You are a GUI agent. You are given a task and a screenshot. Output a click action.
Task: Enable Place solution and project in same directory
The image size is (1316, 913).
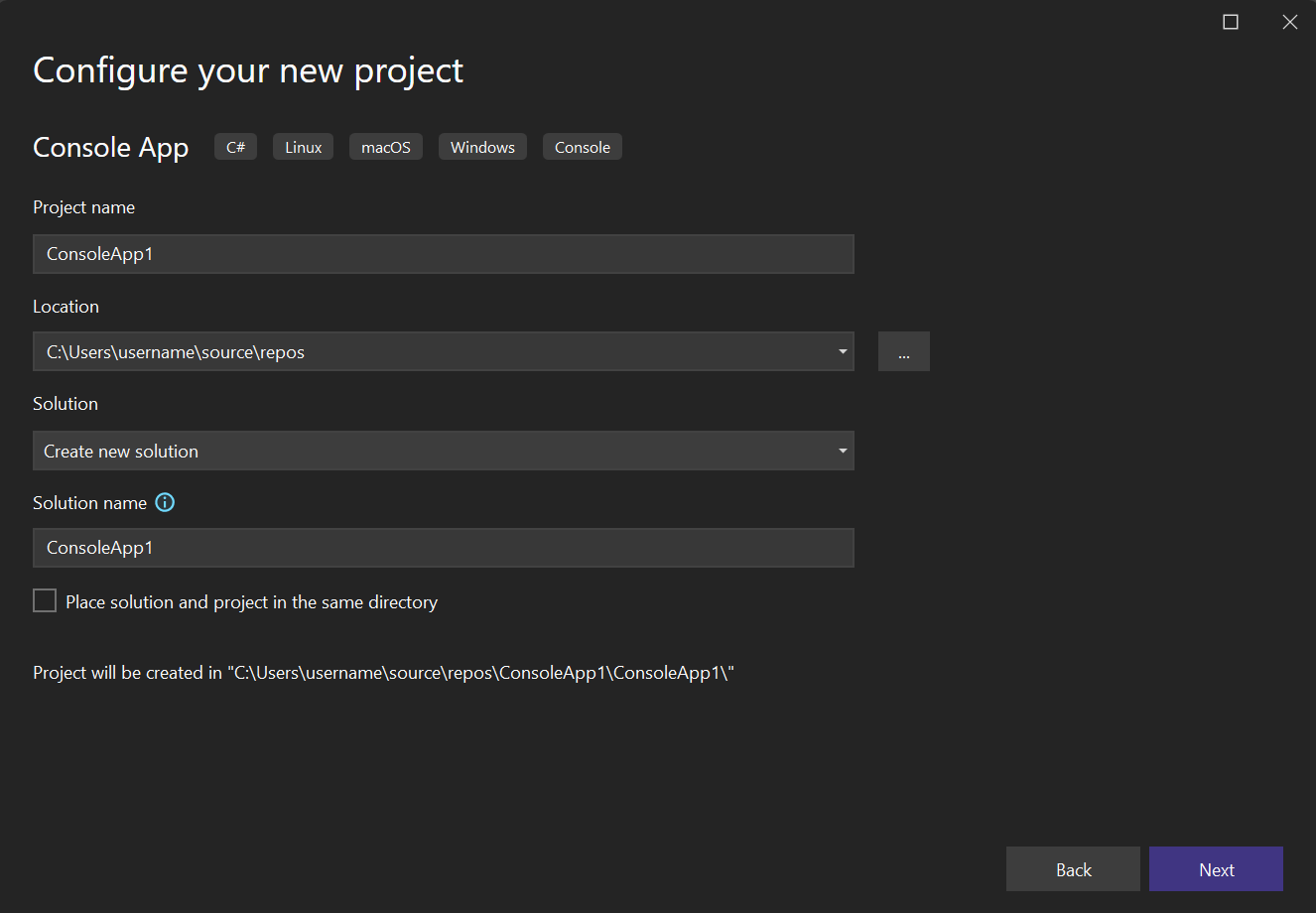pos(44,599)
